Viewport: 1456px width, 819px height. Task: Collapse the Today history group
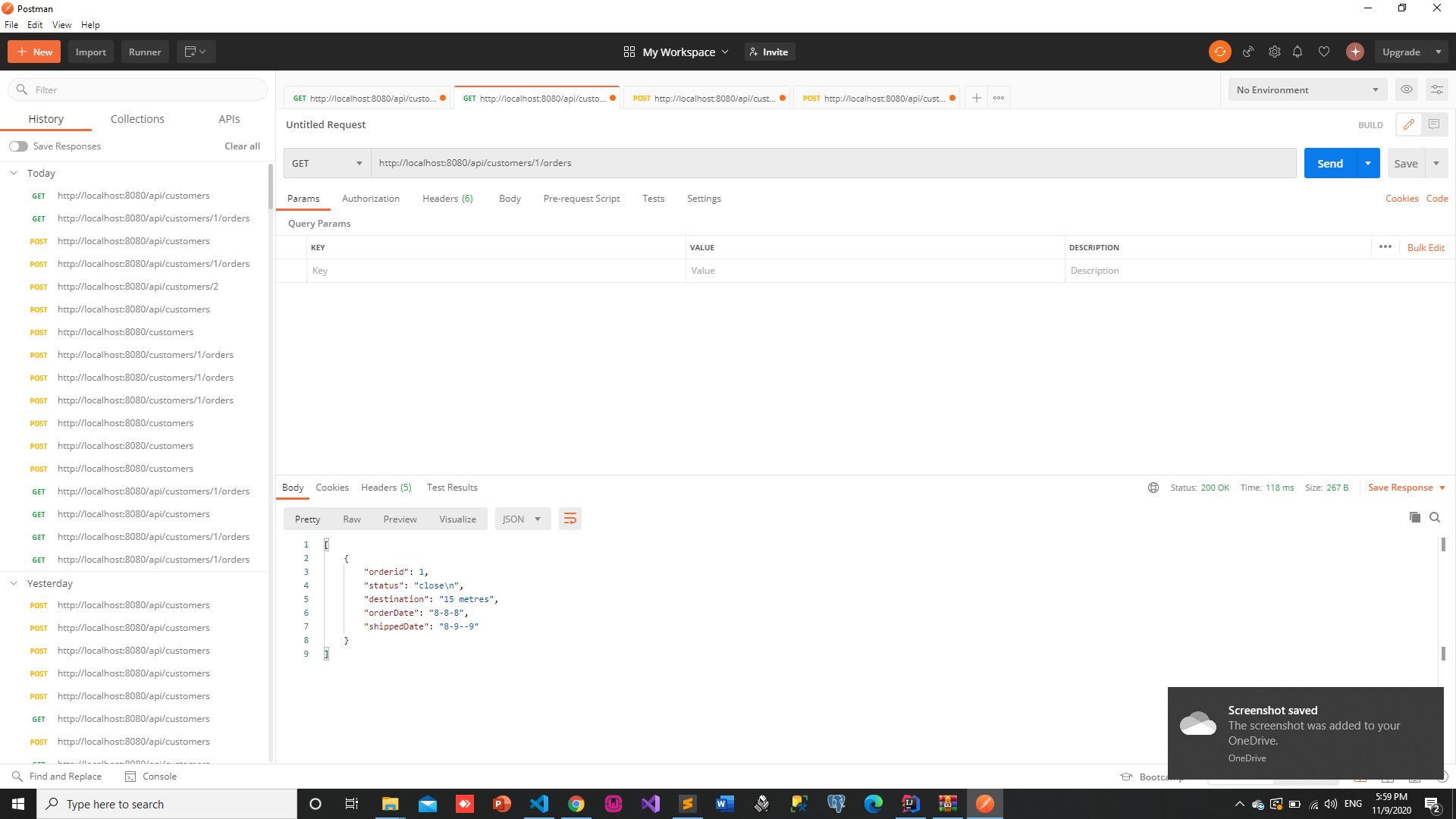point(13,173)
